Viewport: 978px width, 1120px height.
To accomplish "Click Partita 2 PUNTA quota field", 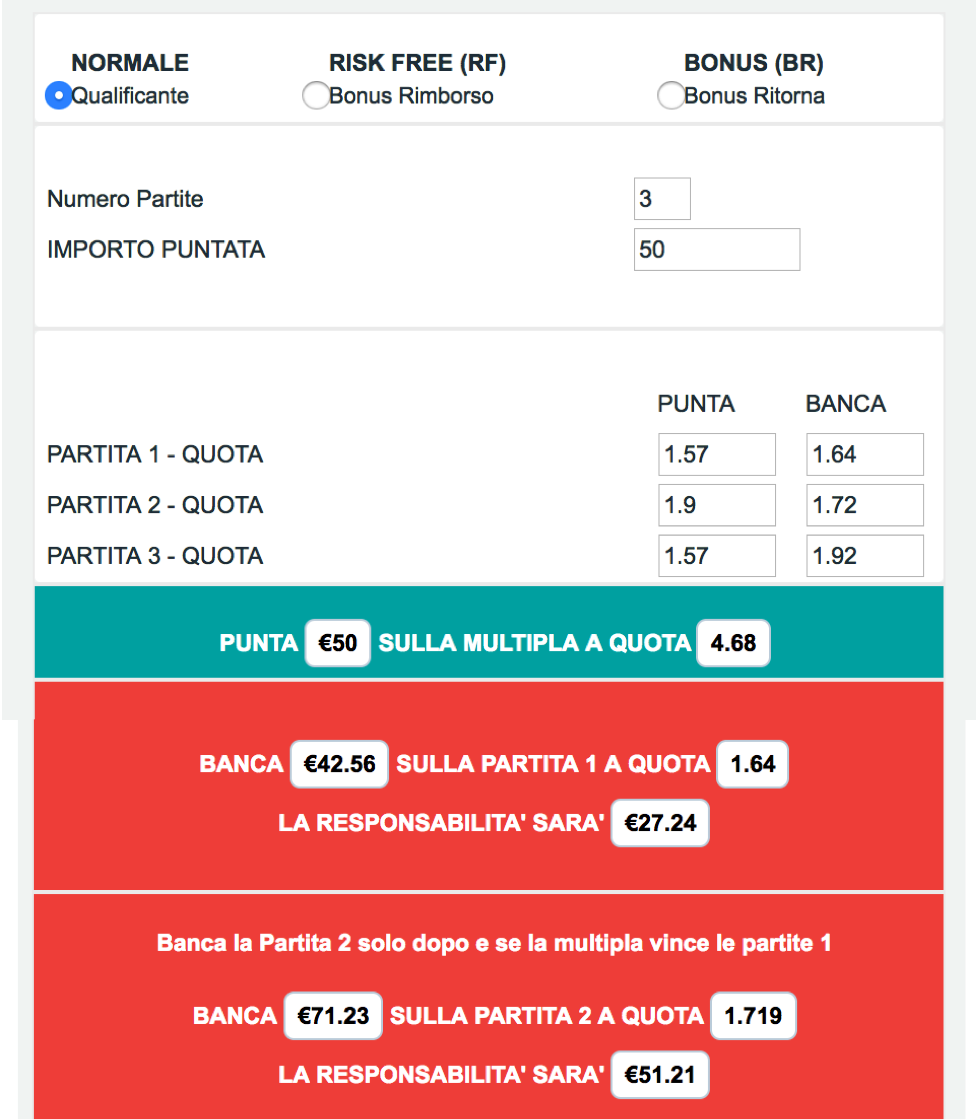I will (717, 505).
